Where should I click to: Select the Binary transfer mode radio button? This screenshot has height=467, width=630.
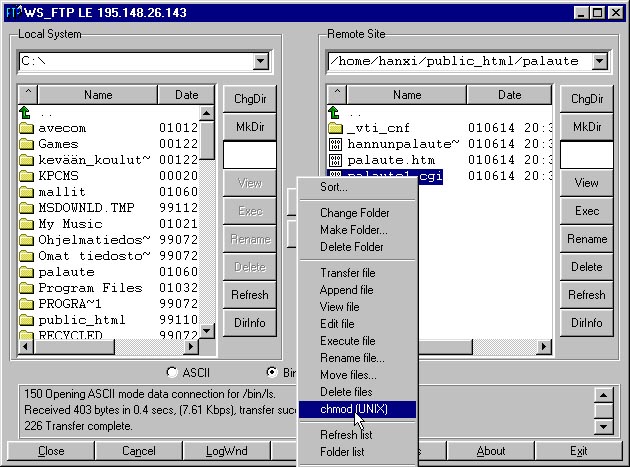pyautogui.click(x=273, y=372)
